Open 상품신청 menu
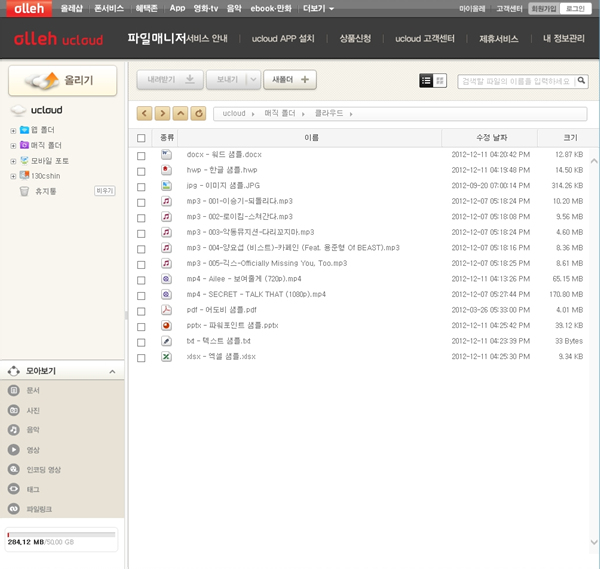The image size is (600, 569). [355, 39]
